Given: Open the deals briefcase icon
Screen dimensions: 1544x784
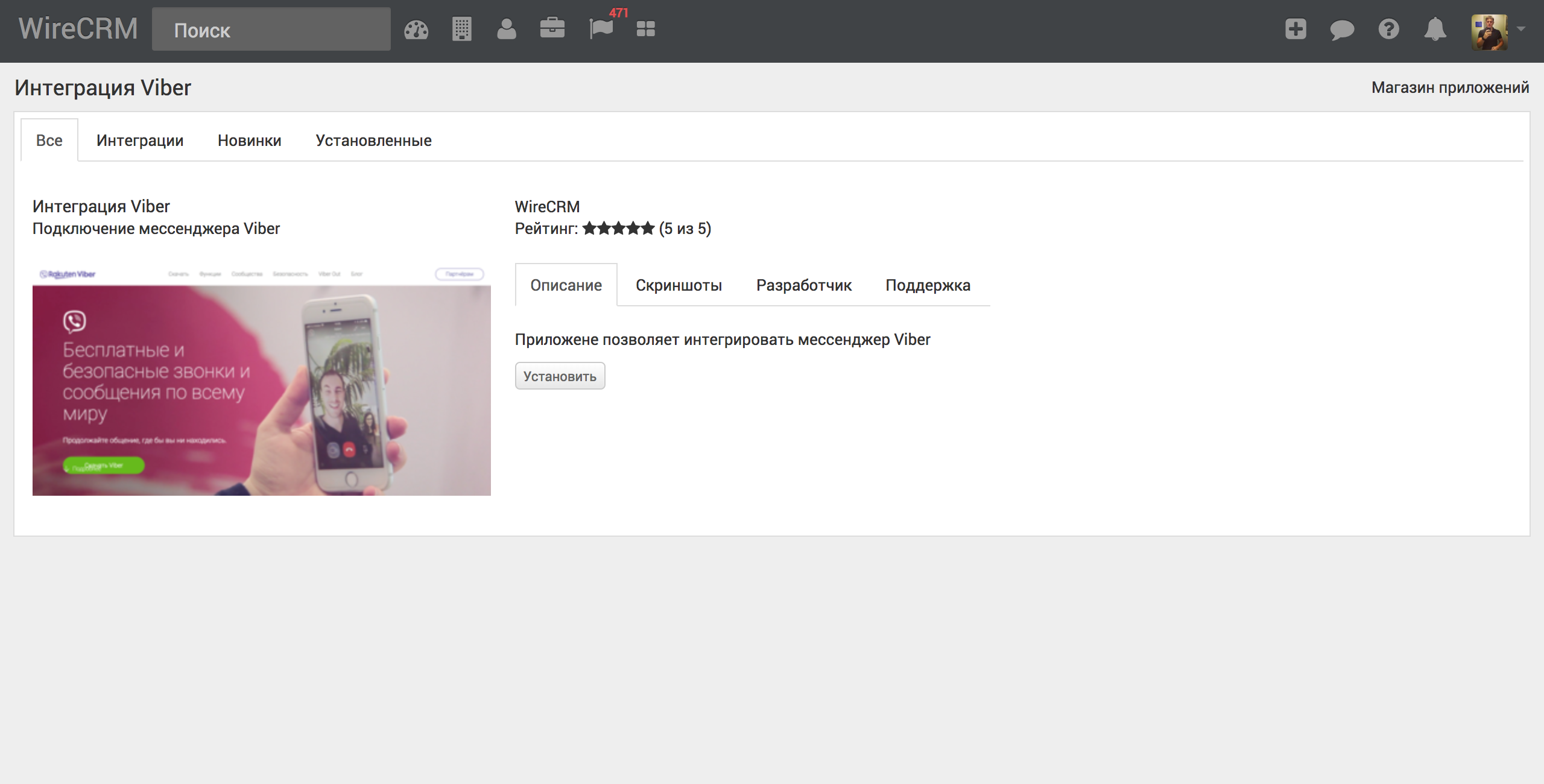Looking at the screenshot, I should (552, 28).
